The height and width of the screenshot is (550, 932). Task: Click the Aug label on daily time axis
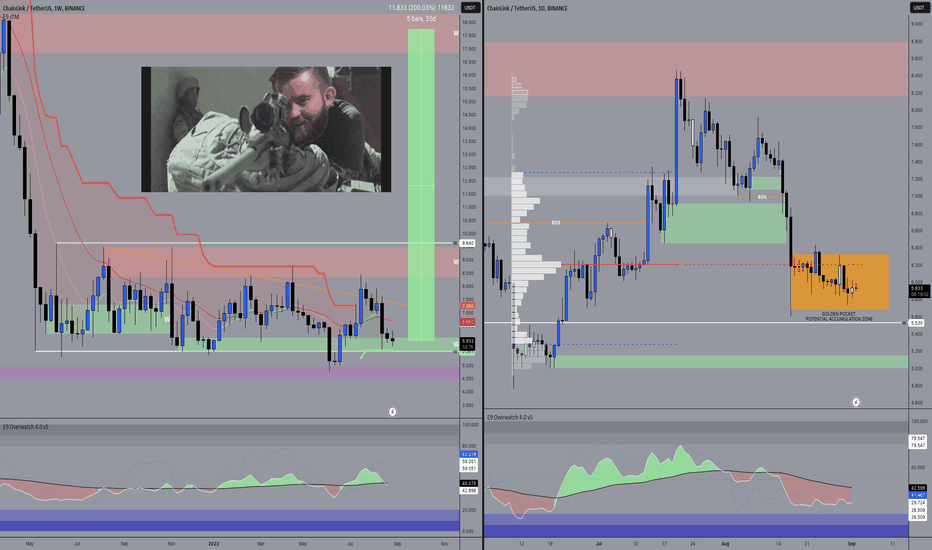click(x=725, y=543)
